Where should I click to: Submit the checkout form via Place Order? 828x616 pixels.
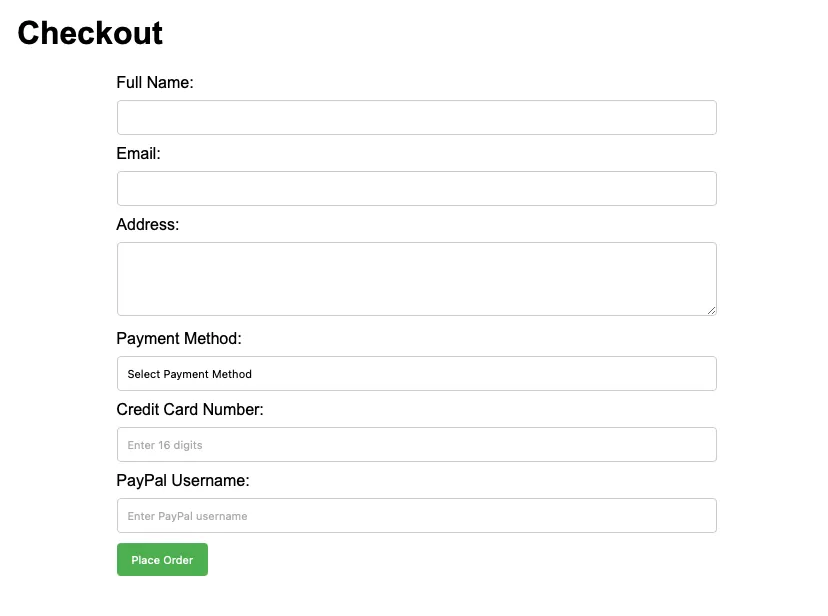(161, 560)
